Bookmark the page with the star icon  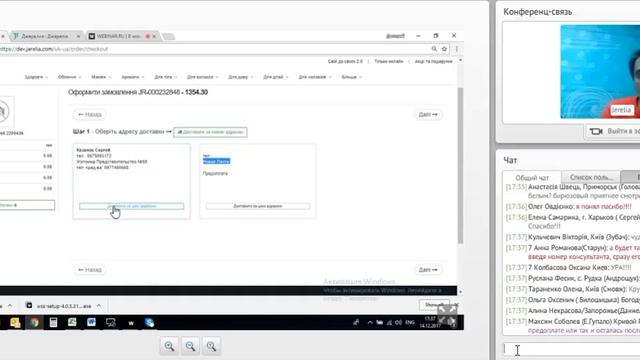444,49
